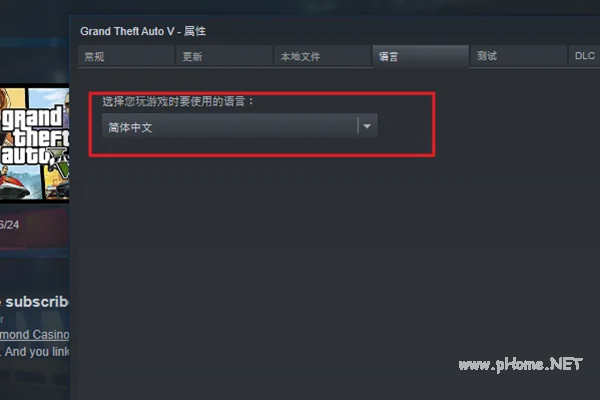Expand the language dropdown arrow

tap(367, 126)
